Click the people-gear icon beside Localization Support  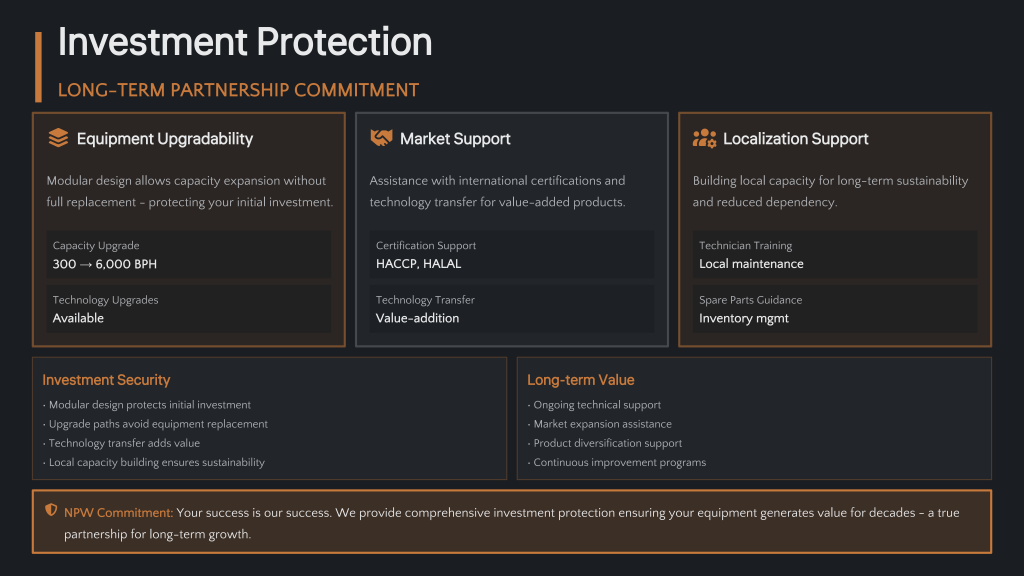click(x=704, y=138)
